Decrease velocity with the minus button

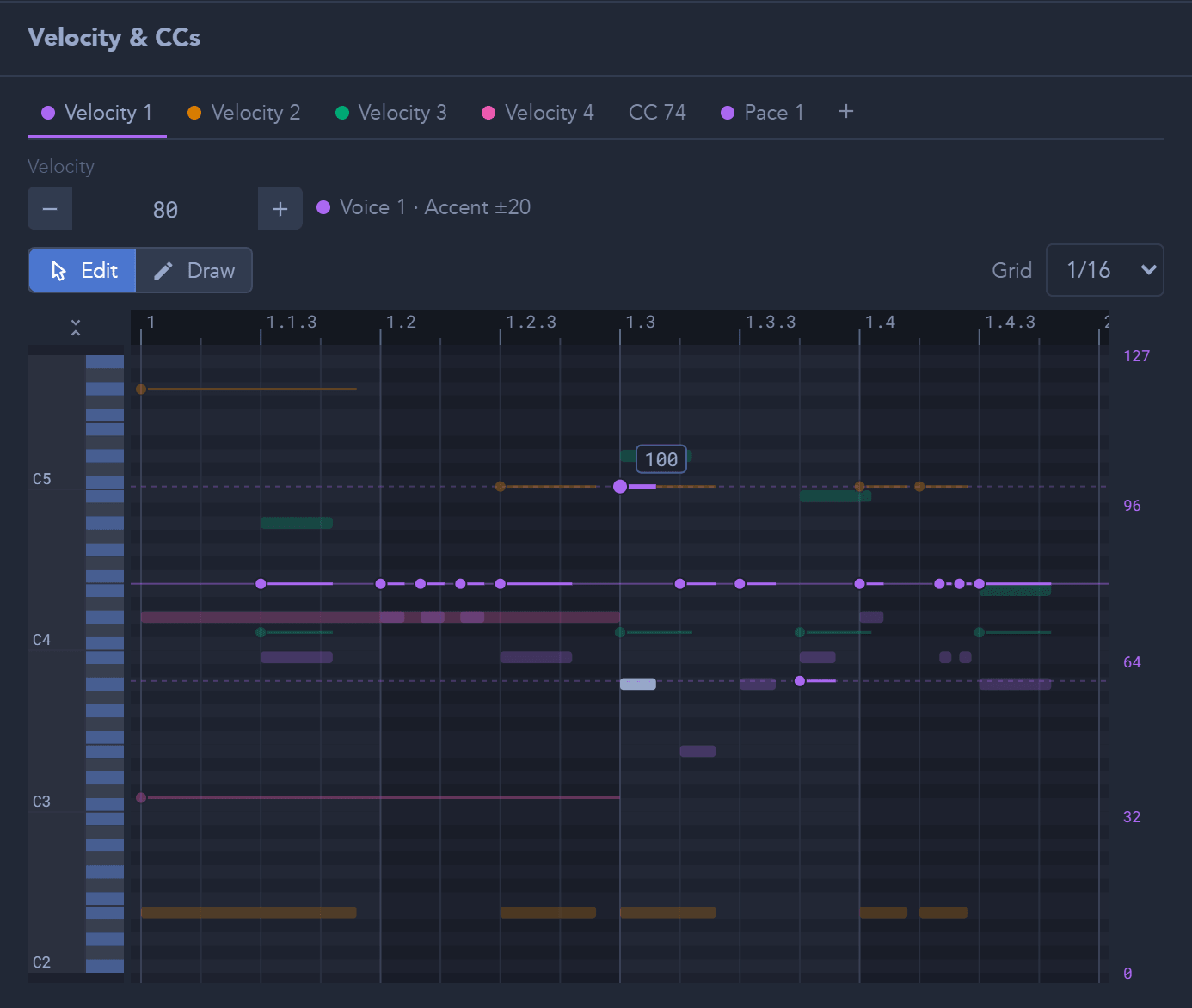pyautogui.click(x=50, y=208)
